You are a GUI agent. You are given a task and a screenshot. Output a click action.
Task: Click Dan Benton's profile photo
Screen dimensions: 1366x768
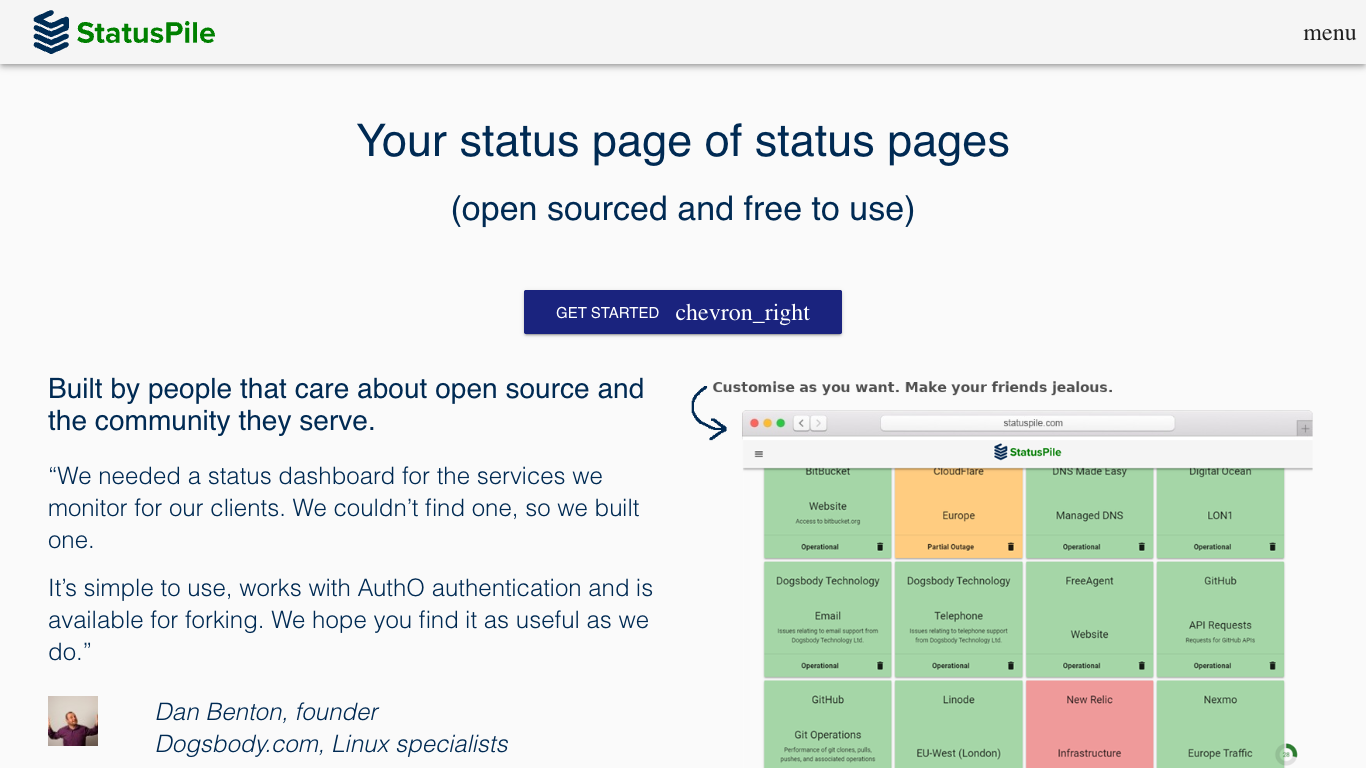(73, 721)
